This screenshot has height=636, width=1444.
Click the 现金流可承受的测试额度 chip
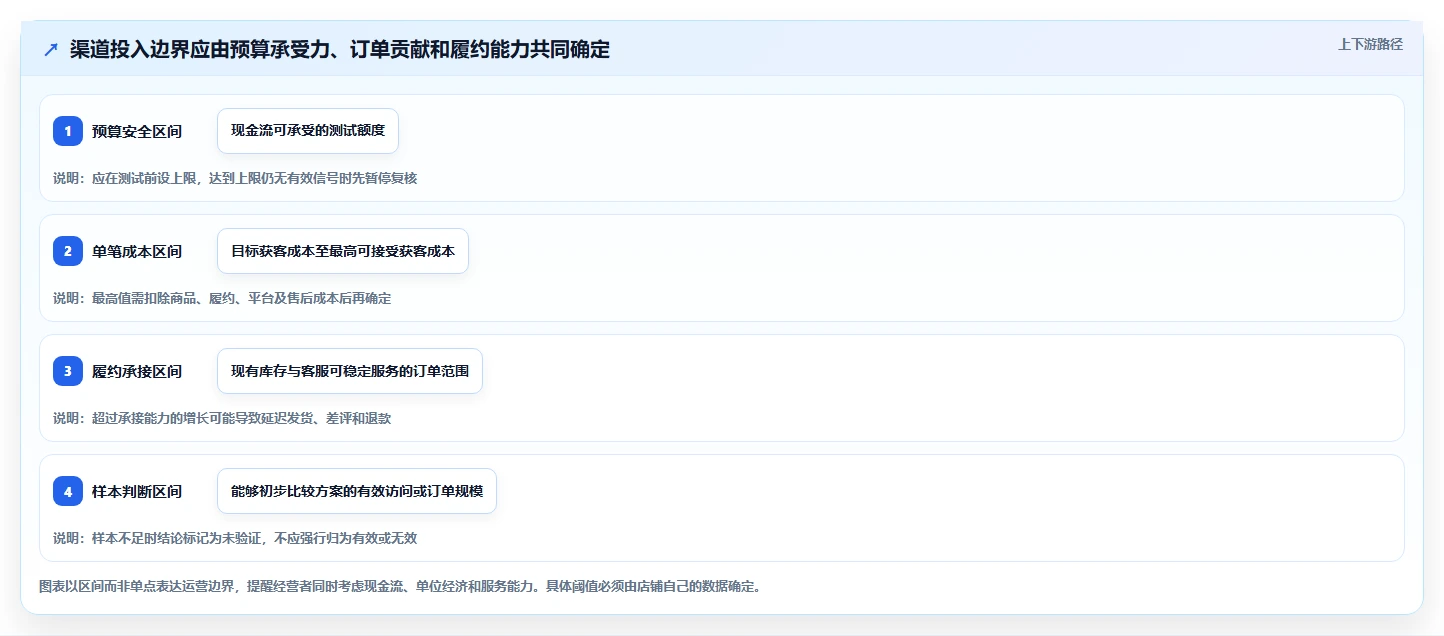click(x=308, y=131)
